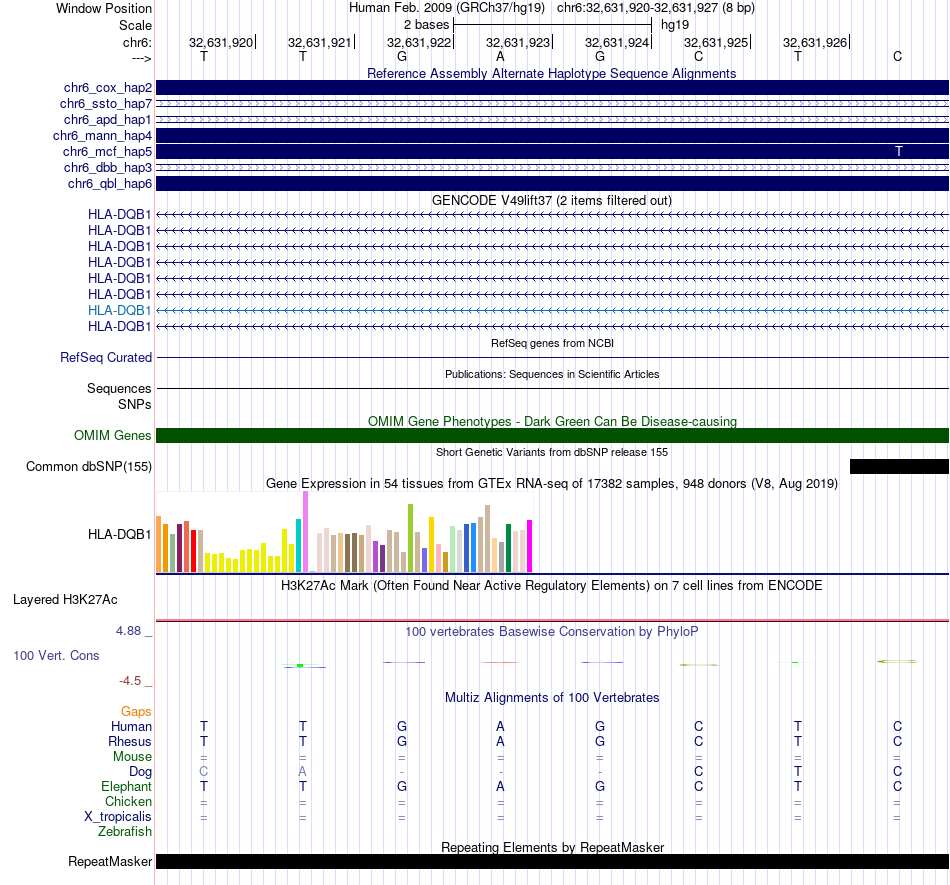
Task: Click the Elephant species row label
Action: pos(127,786)
